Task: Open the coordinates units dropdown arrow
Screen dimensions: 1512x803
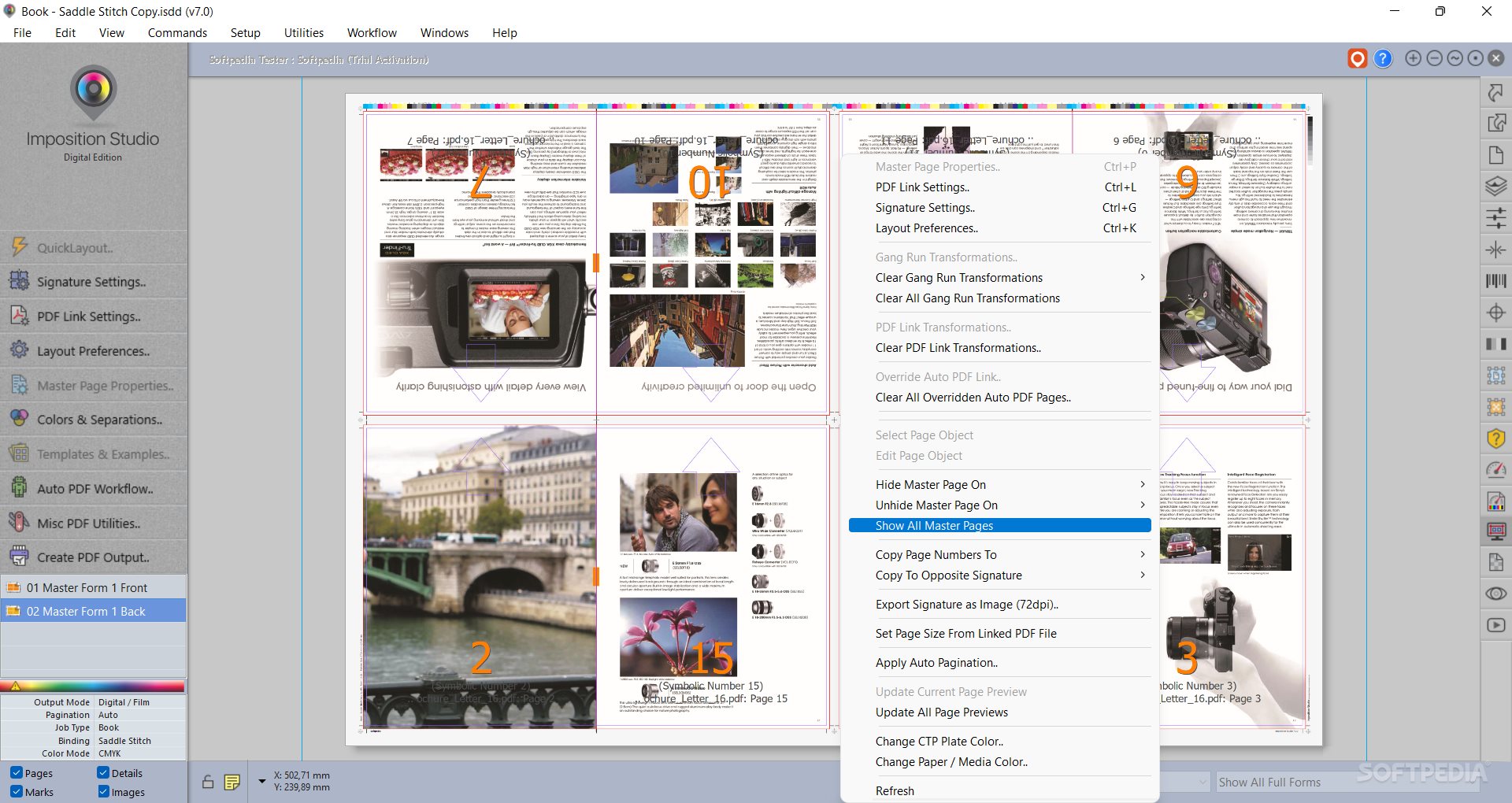Action: (261, 781)
